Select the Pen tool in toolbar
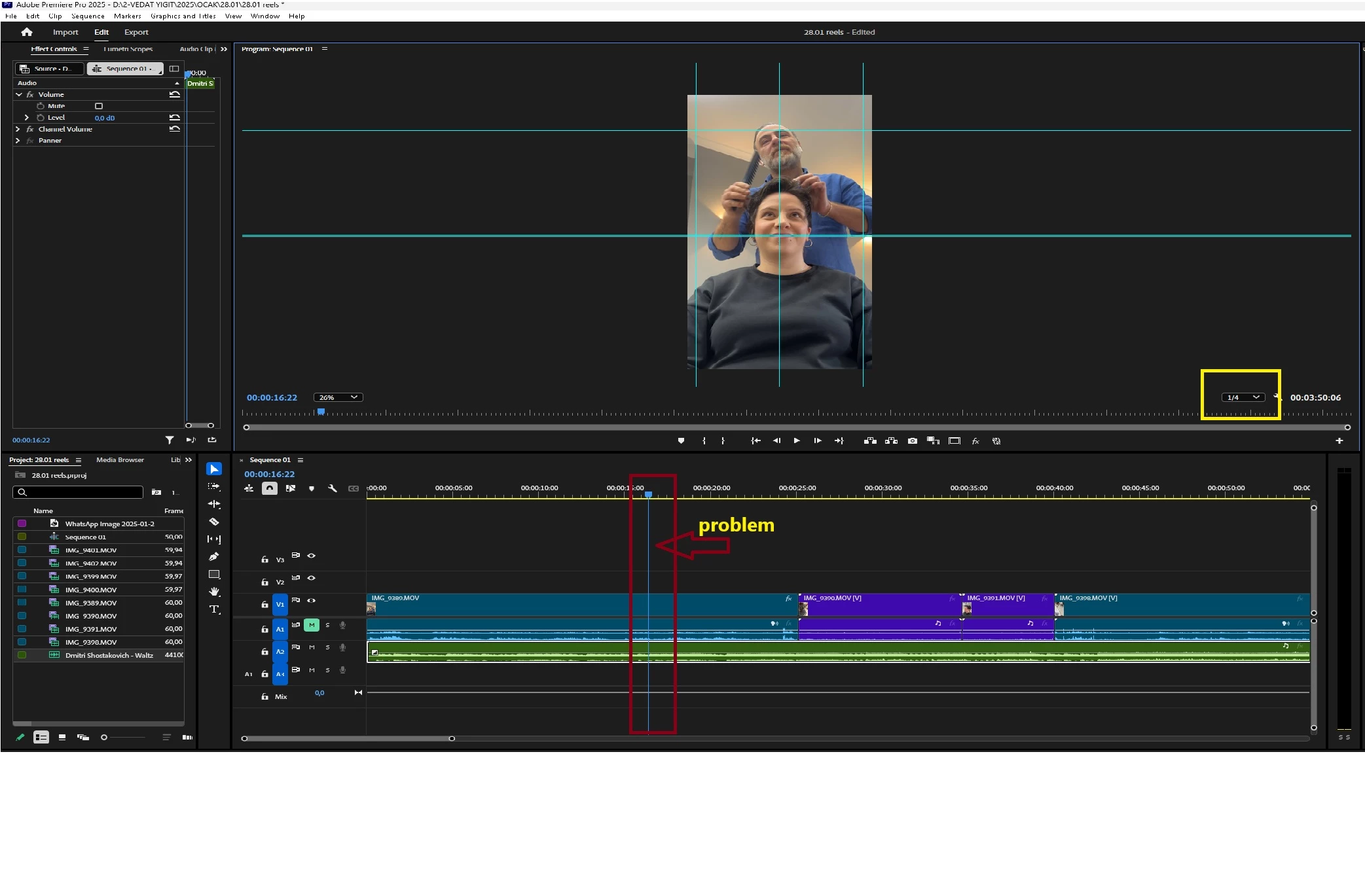1365x896 pixels. [x=214, y=557]
